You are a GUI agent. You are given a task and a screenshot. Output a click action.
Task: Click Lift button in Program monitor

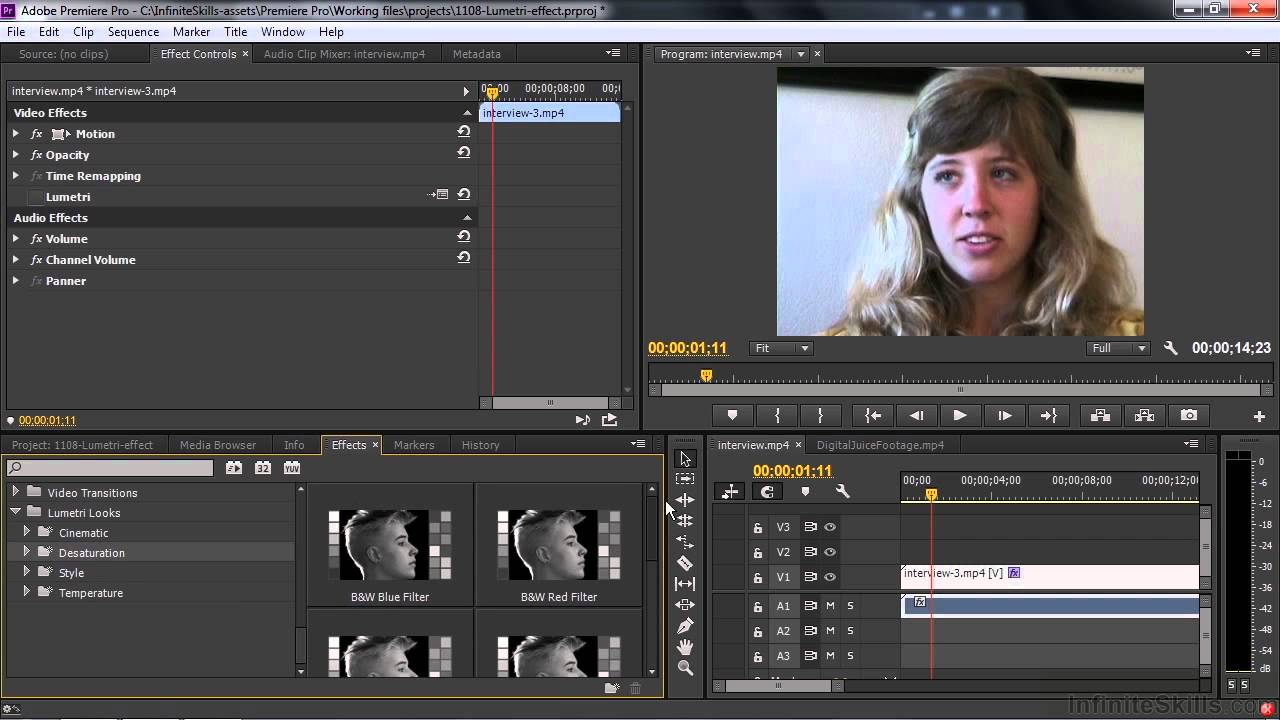click(1099, 416)
